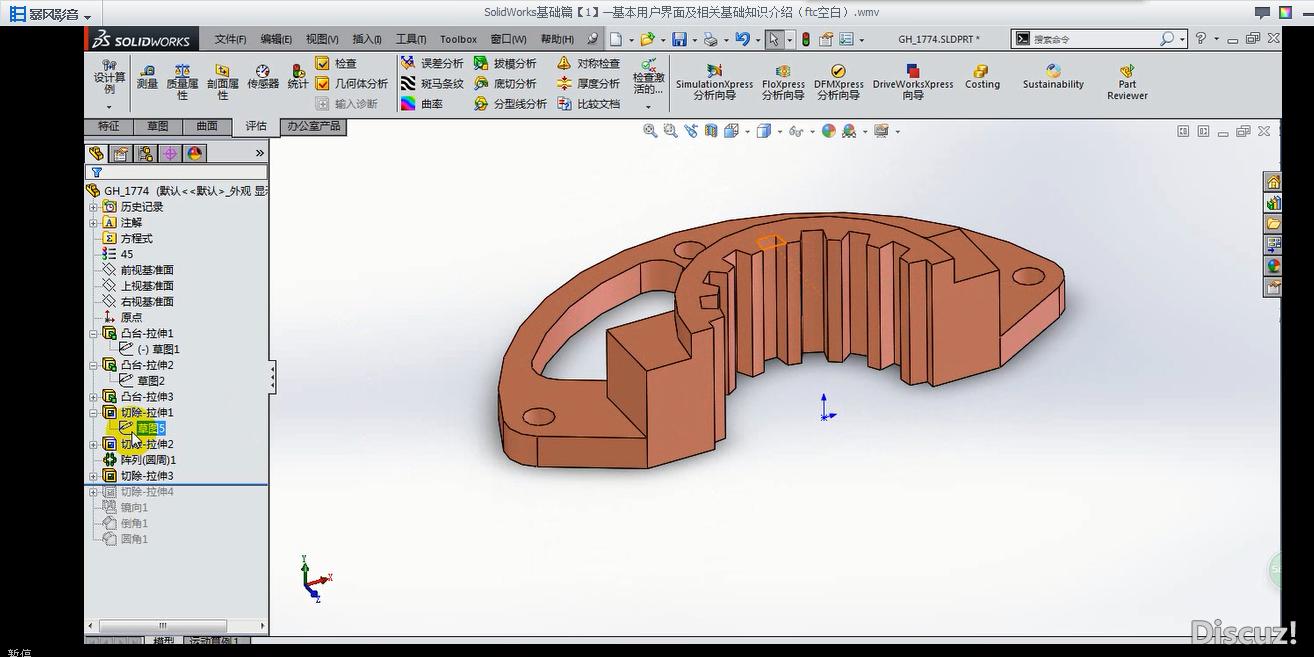The image size is (1314, 657).
Task: Run 斑马条纹 zebra stripes analysis
Action: (x=432, y=84)
